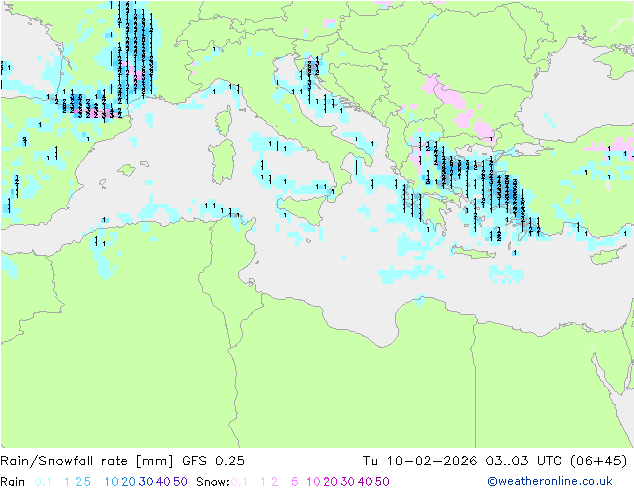The height and width of the screenshot is (490, 634).
Task: Pick the Rain legend 30 color value
Action: tap(146, 482)
